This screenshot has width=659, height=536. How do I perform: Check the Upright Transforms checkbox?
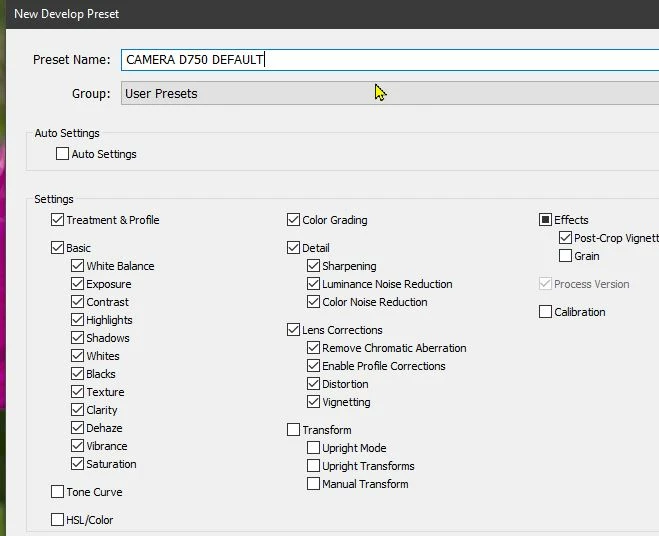coord(313,466)
